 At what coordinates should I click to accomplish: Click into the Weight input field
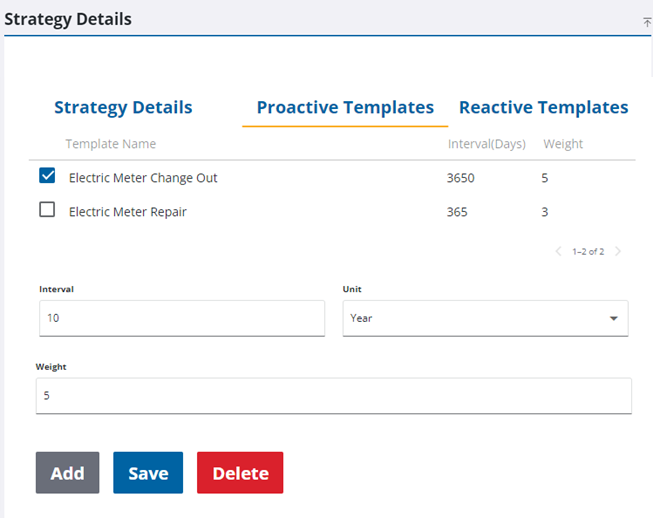[333, 395]
